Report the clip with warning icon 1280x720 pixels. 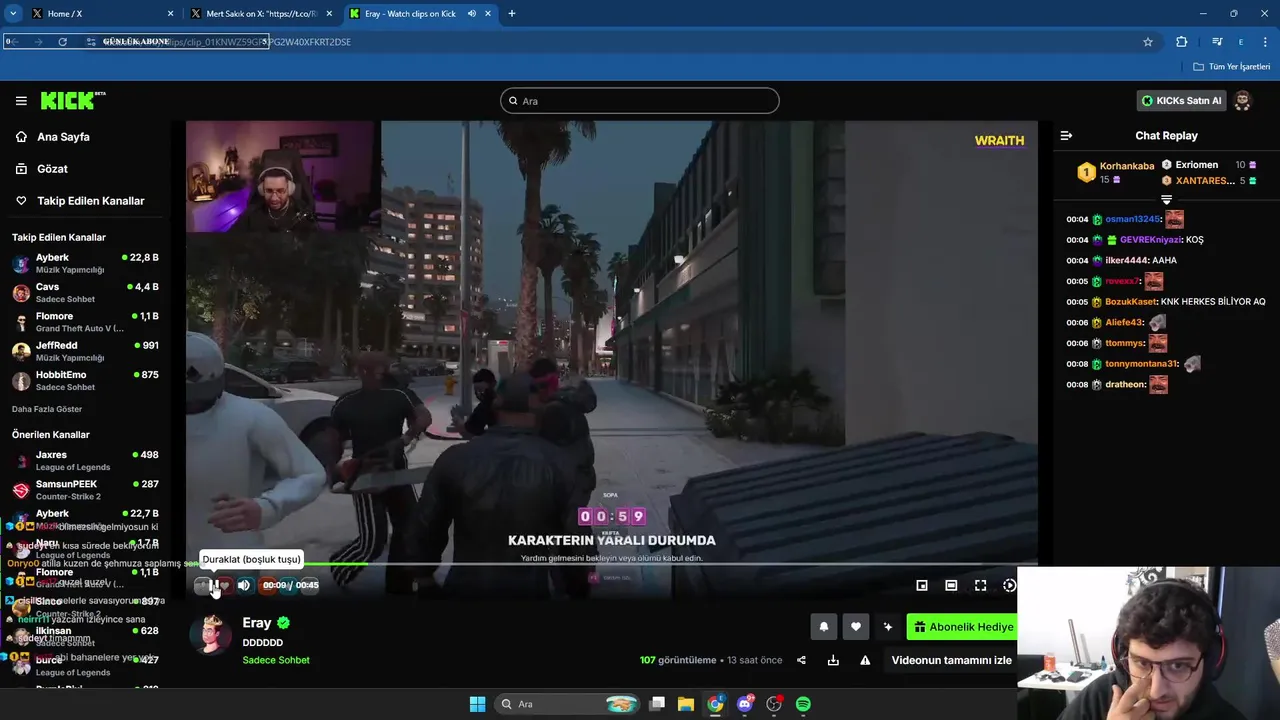click(865, 660)
